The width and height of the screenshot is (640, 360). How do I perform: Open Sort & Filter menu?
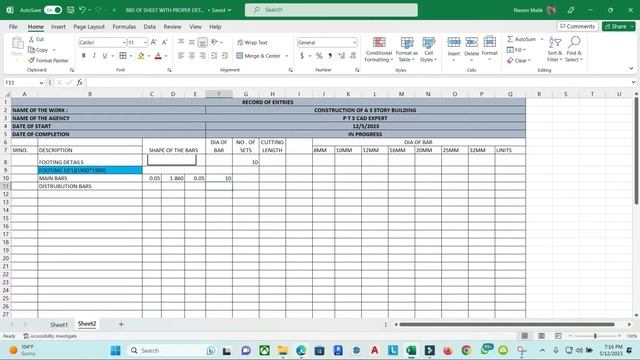click(555, 49)
